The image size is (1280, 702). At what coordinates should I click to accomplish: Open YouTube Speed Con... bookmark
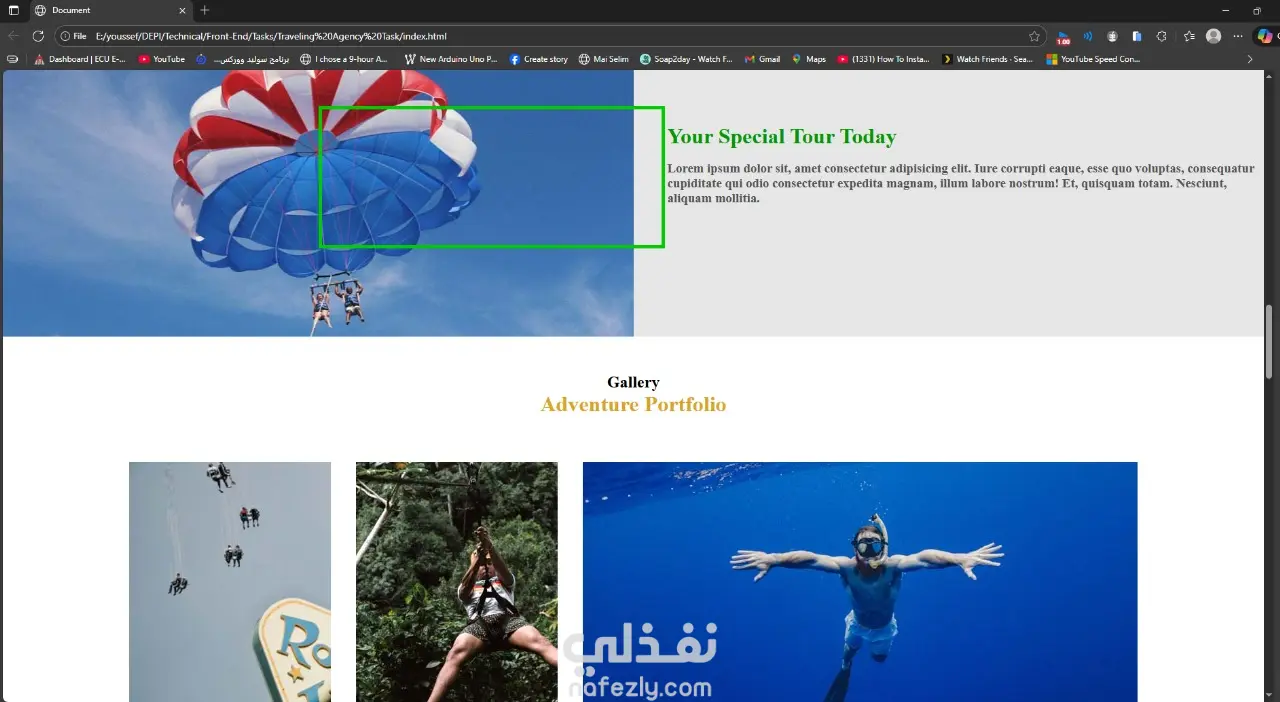1093,59
